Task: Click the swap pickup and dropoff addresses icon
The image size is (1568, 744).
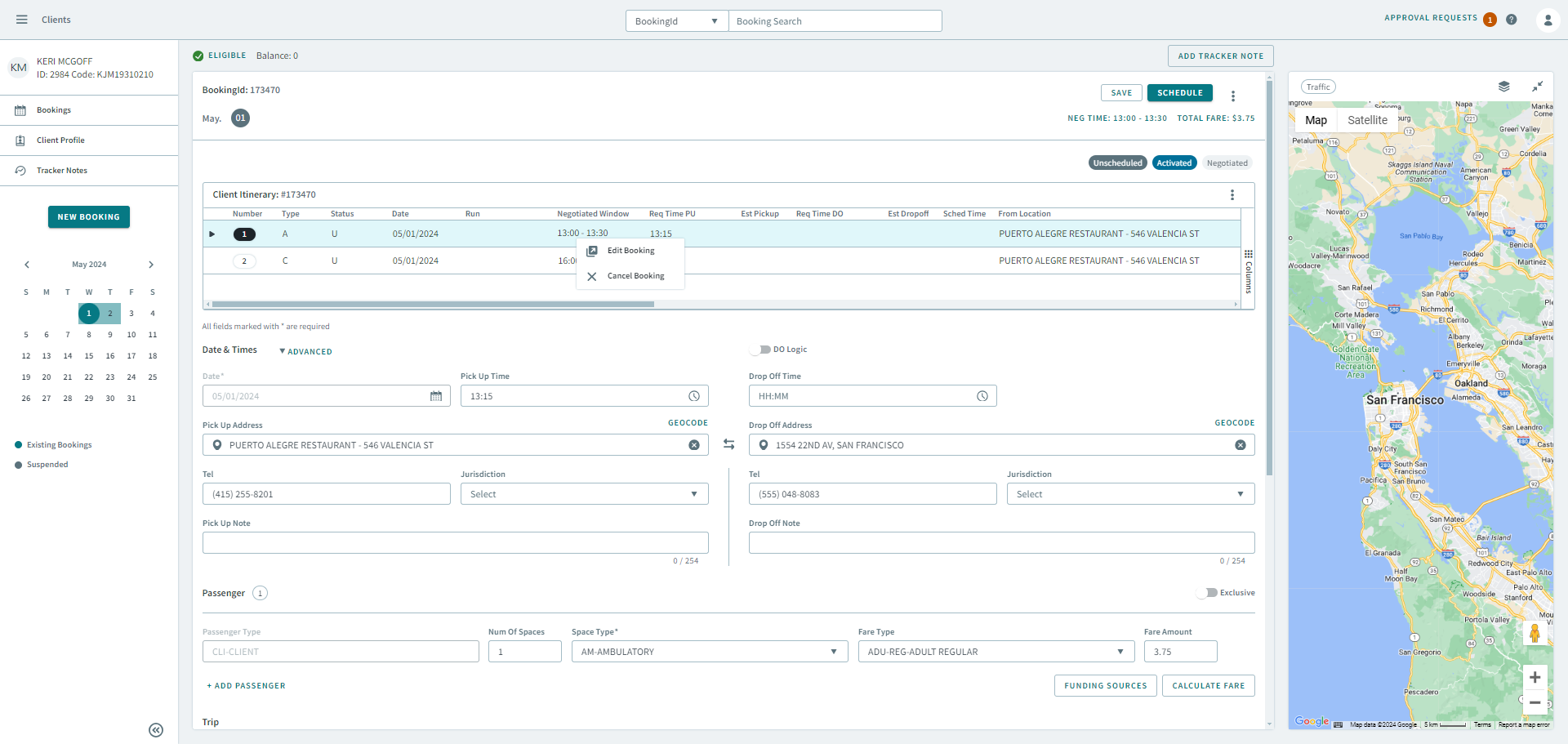Action: coord(728,444)
